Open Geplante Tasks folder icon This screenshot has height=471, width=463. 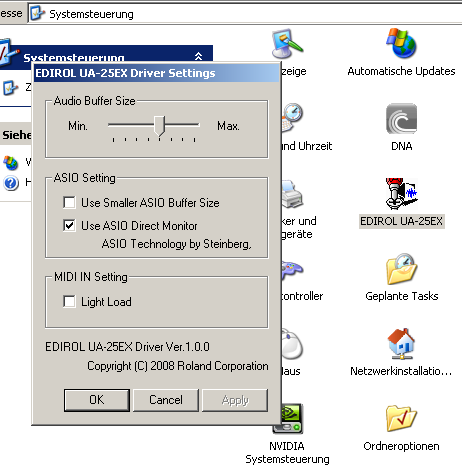coord(401,269)
